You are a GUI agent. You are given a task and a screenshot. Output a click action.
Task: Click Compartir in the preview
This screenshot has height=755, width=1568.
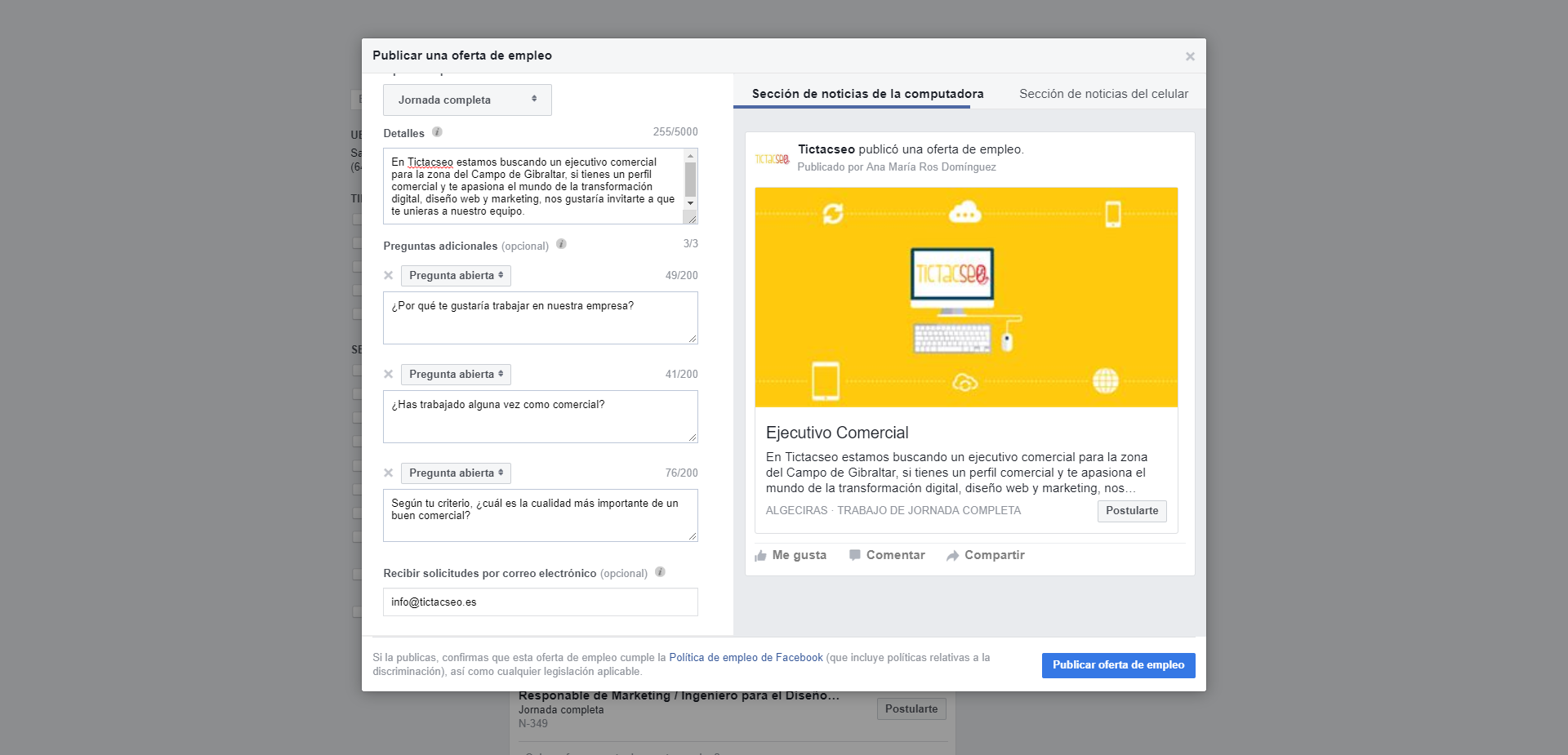(x=986, y=555)
